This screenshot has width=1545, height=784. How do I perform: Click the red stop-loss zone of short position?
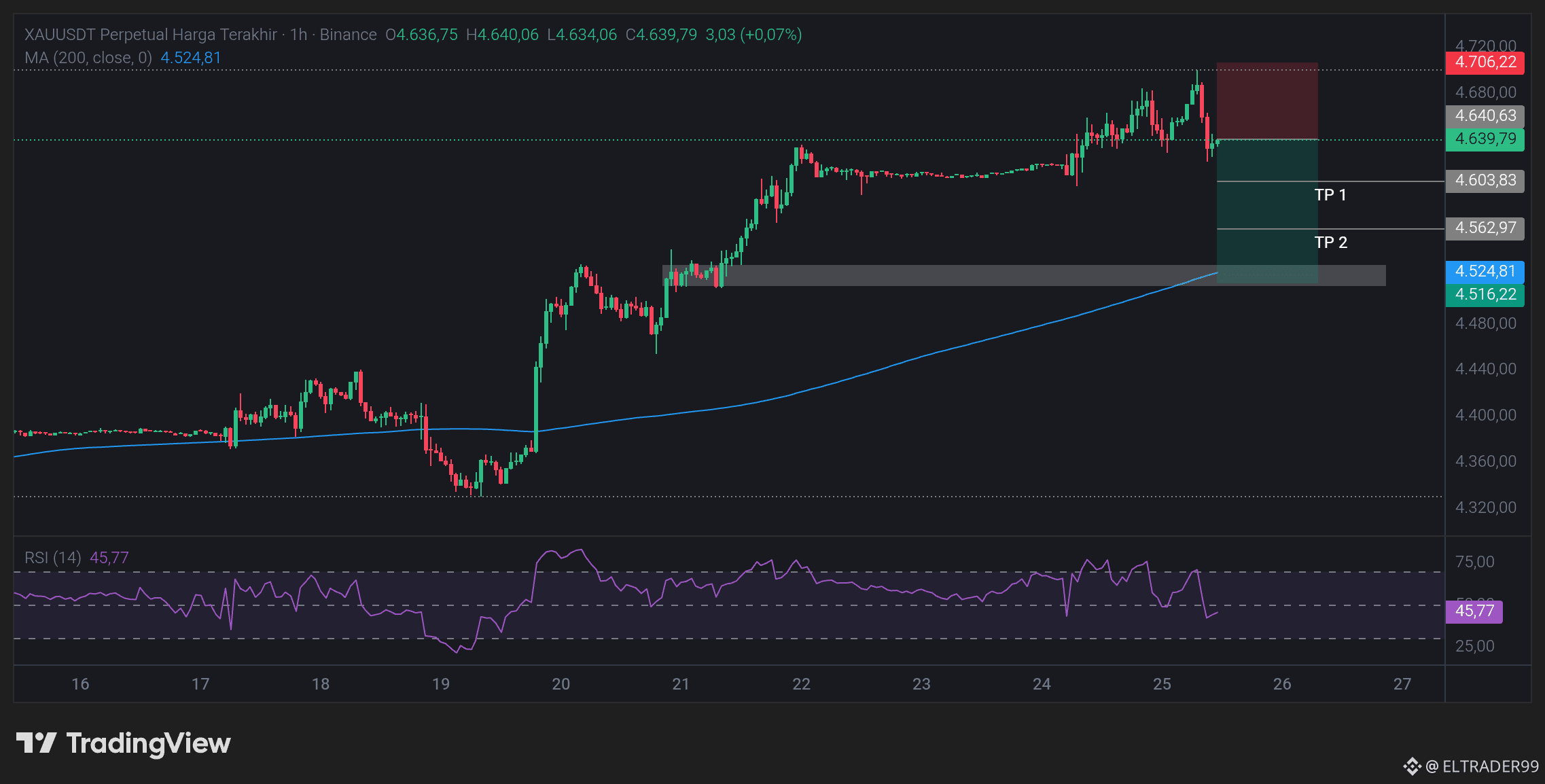[1267, 101]
